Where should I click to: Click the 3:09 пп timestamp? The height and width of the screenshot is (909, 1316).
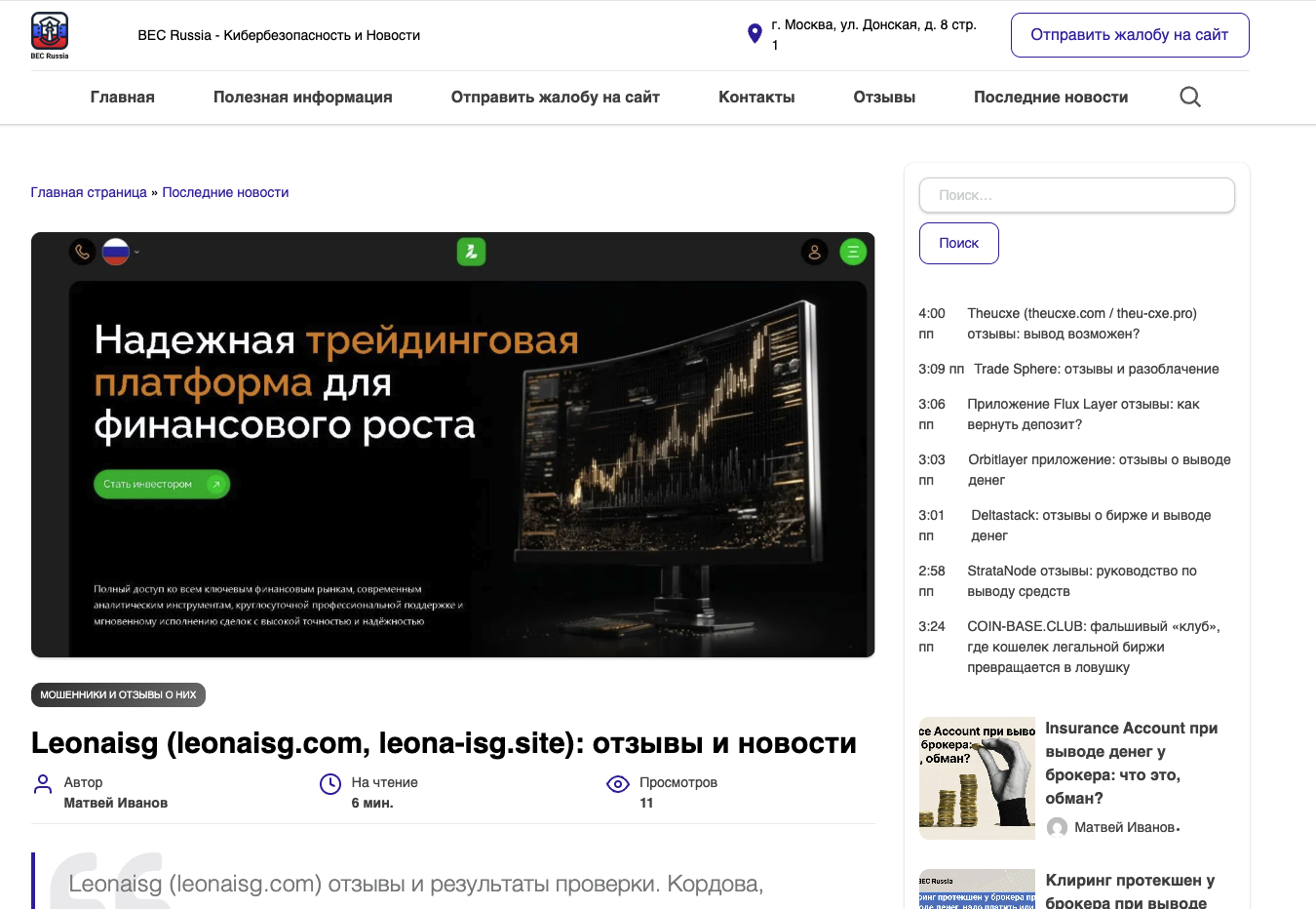pyautogui.click(x=942, y=369)
